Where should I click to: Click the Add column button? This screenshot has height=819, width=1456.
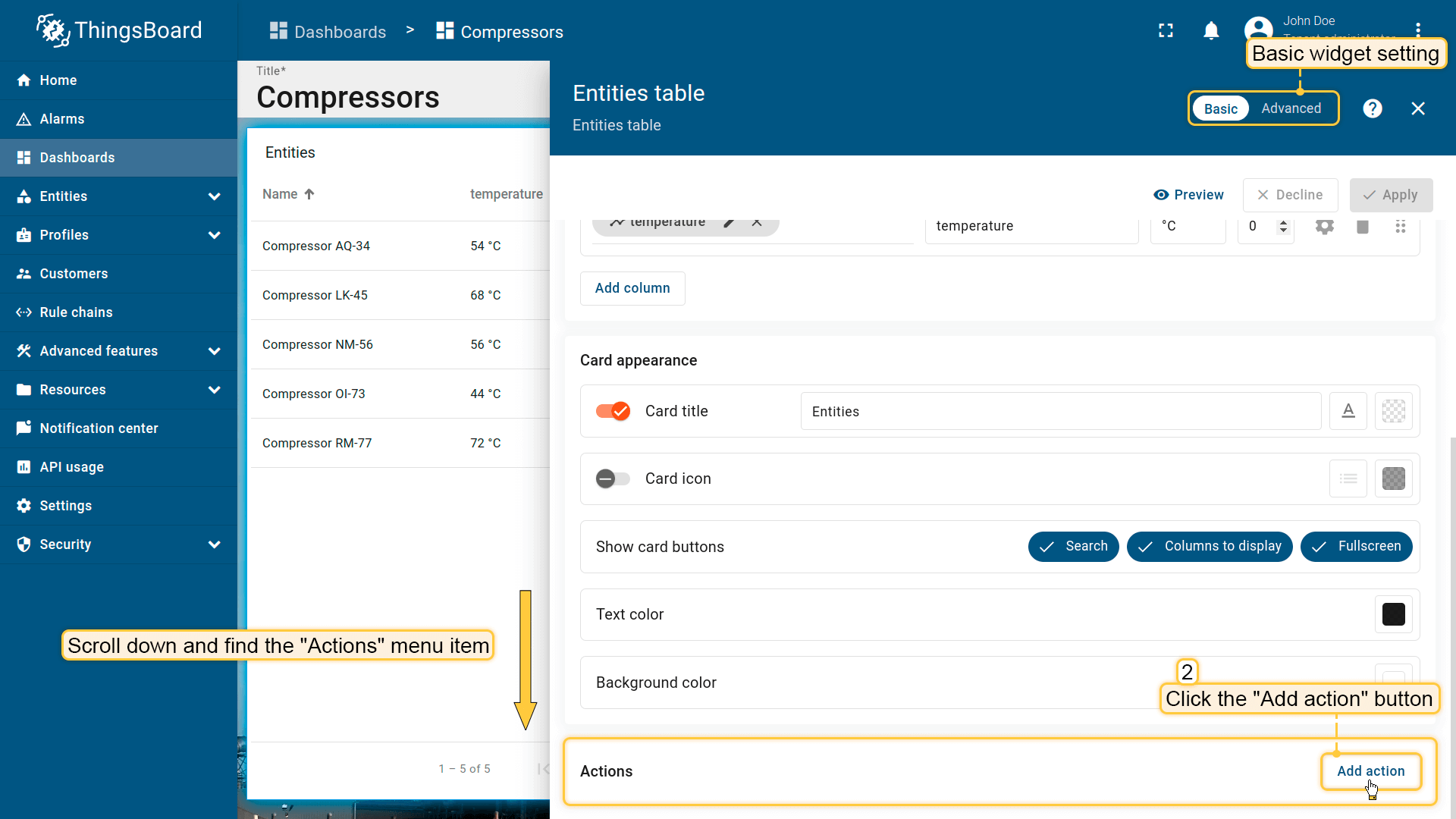point(632,288)
